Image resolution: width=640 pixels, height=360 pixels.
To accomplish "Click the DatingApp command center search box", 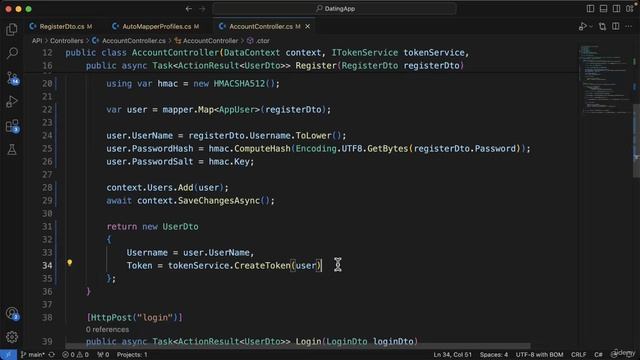I will (x=335, y=9).
